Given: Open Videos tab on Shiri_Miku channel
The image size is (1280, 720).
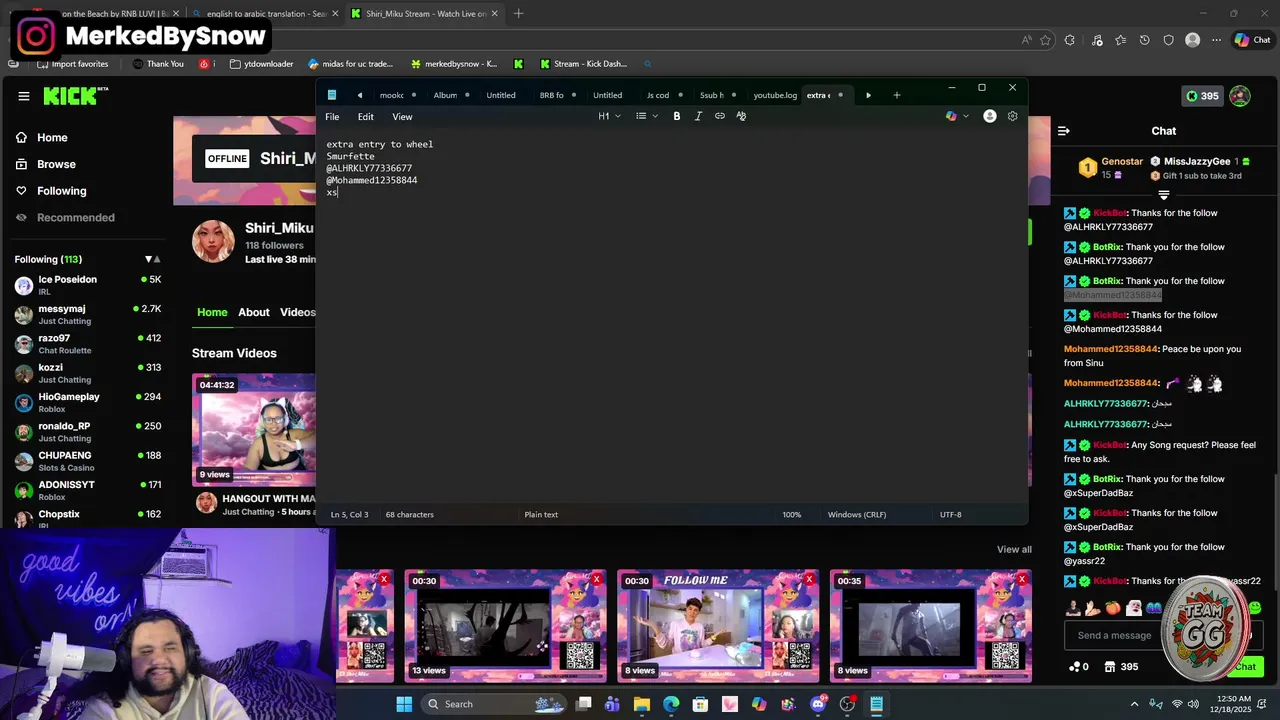Looking at the screenshot, I should tap(297, 312).
